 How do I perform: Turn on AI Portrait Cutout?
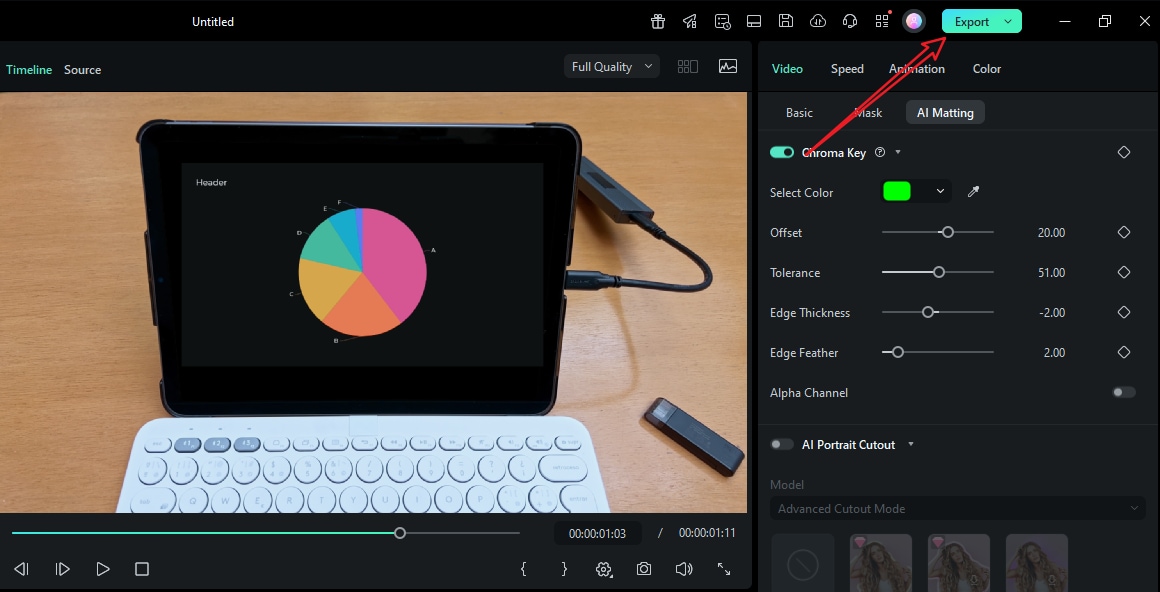(782, 444)
